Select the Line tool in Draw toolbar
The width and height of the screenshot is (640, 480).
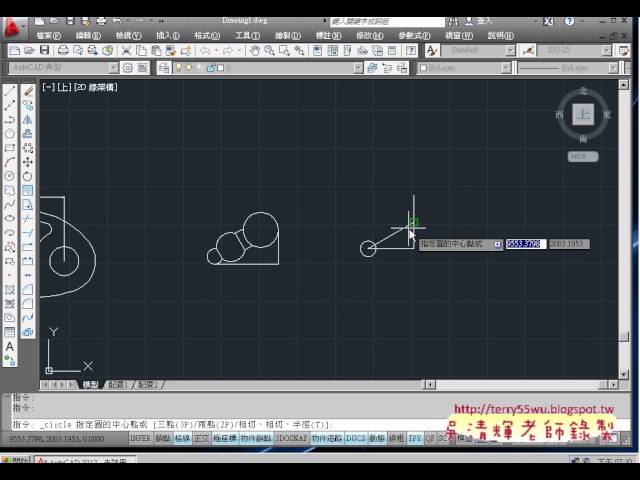[9, 91]
